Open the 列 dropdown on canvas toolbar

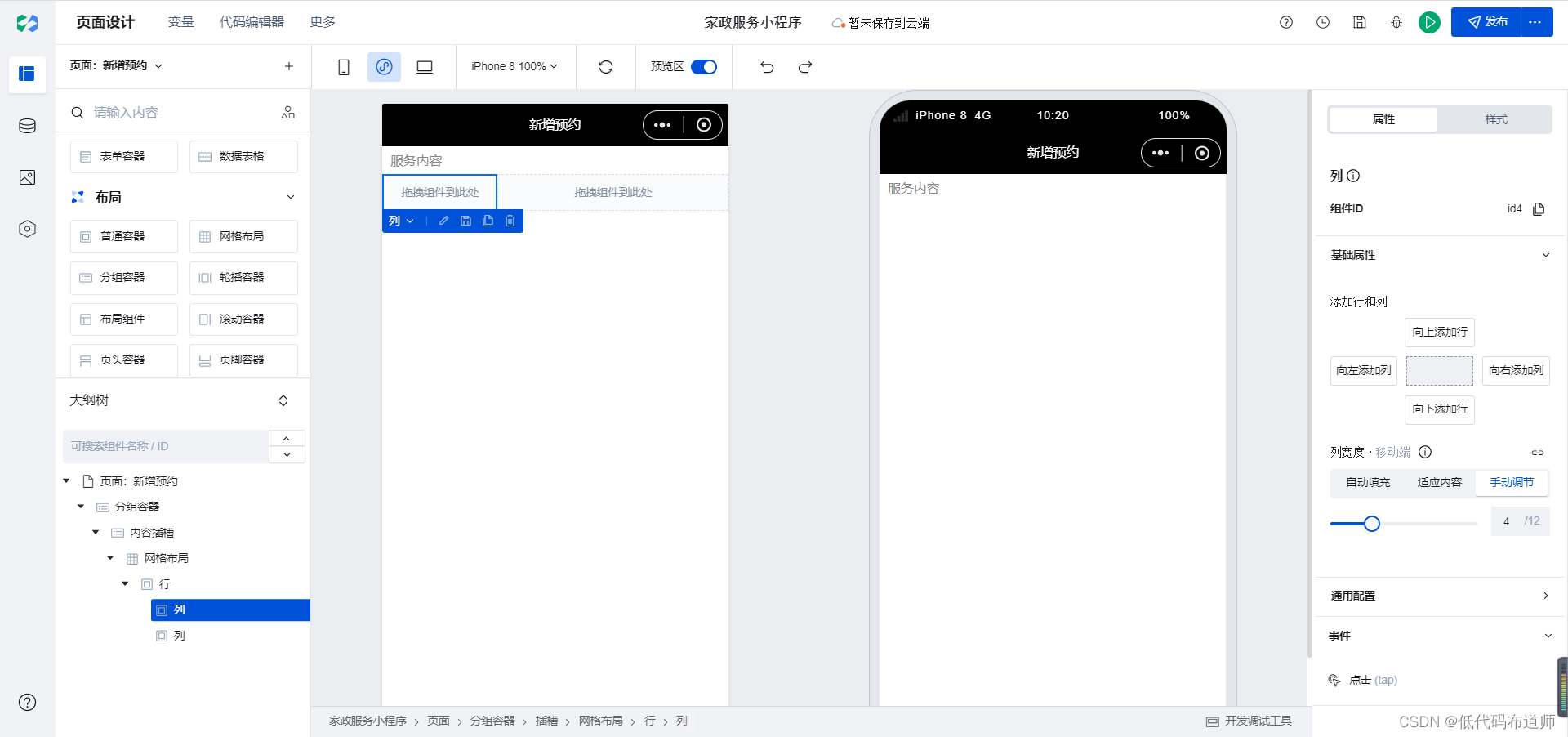[401, 221]
